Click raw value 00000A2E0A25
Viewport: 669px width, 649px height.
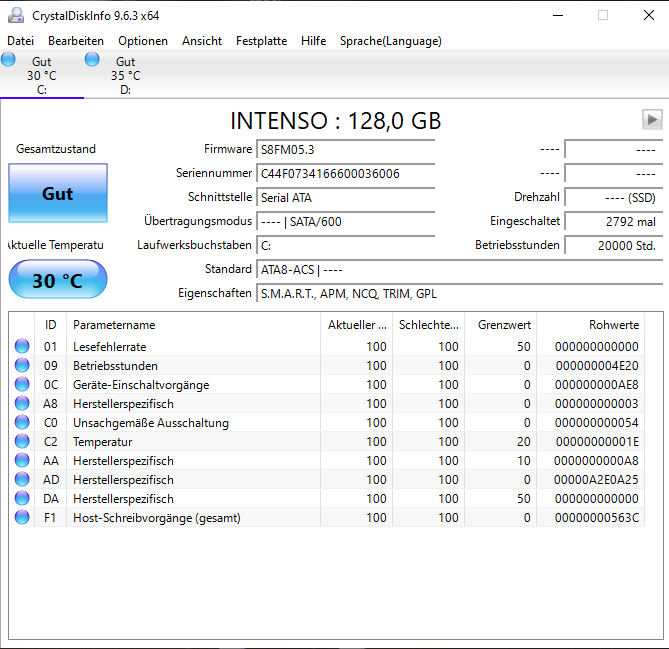click(x=596, y=480)
